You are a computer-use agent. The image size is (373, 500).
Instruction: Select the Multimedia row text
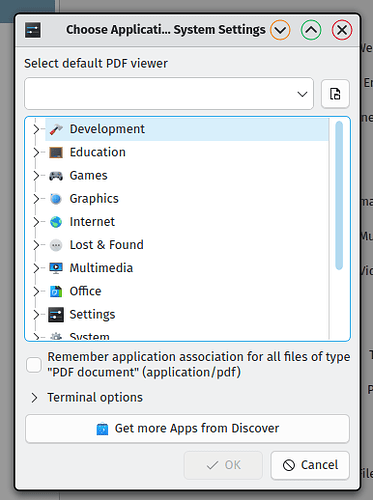[x=101, y=268]
